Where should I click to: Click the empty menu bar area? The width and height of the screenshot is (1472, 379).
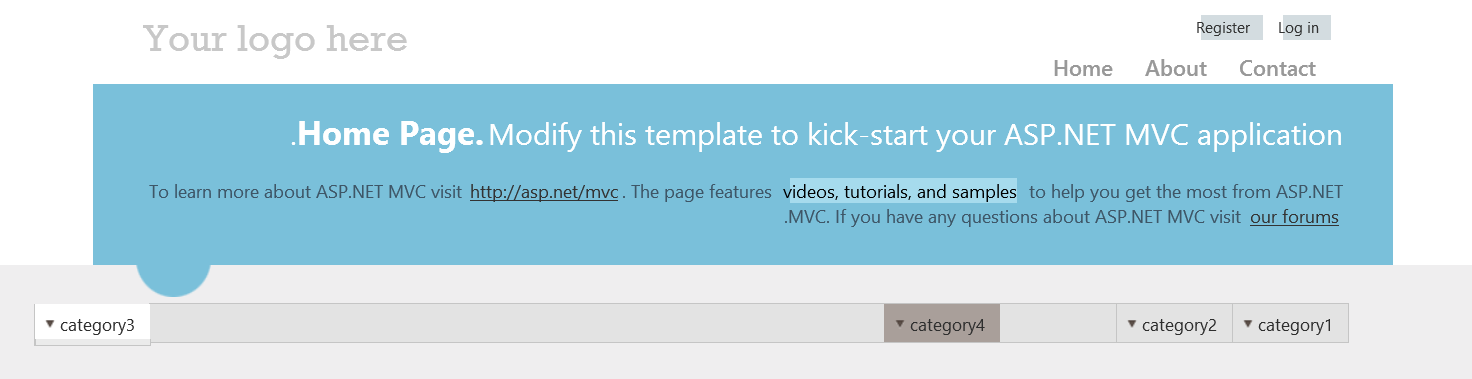(x=517, y=323)
